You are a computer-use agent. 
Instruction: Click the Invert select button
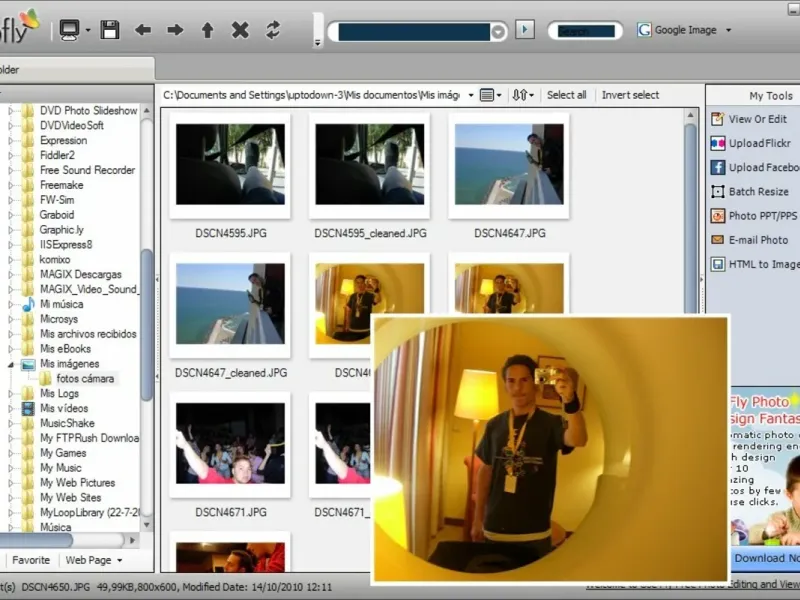630,95
